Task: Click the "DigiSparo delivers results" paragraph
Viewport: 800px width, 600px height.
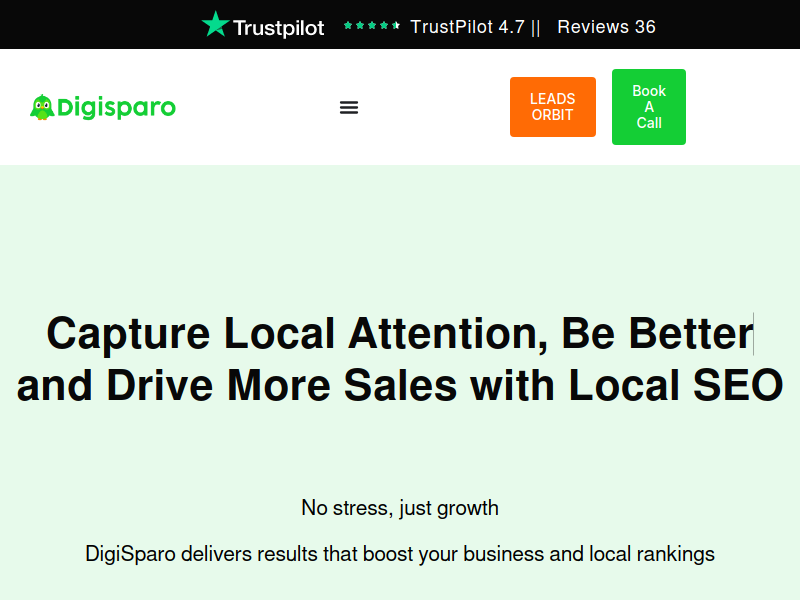Action: pyautogui.click(x=400, y=553)
